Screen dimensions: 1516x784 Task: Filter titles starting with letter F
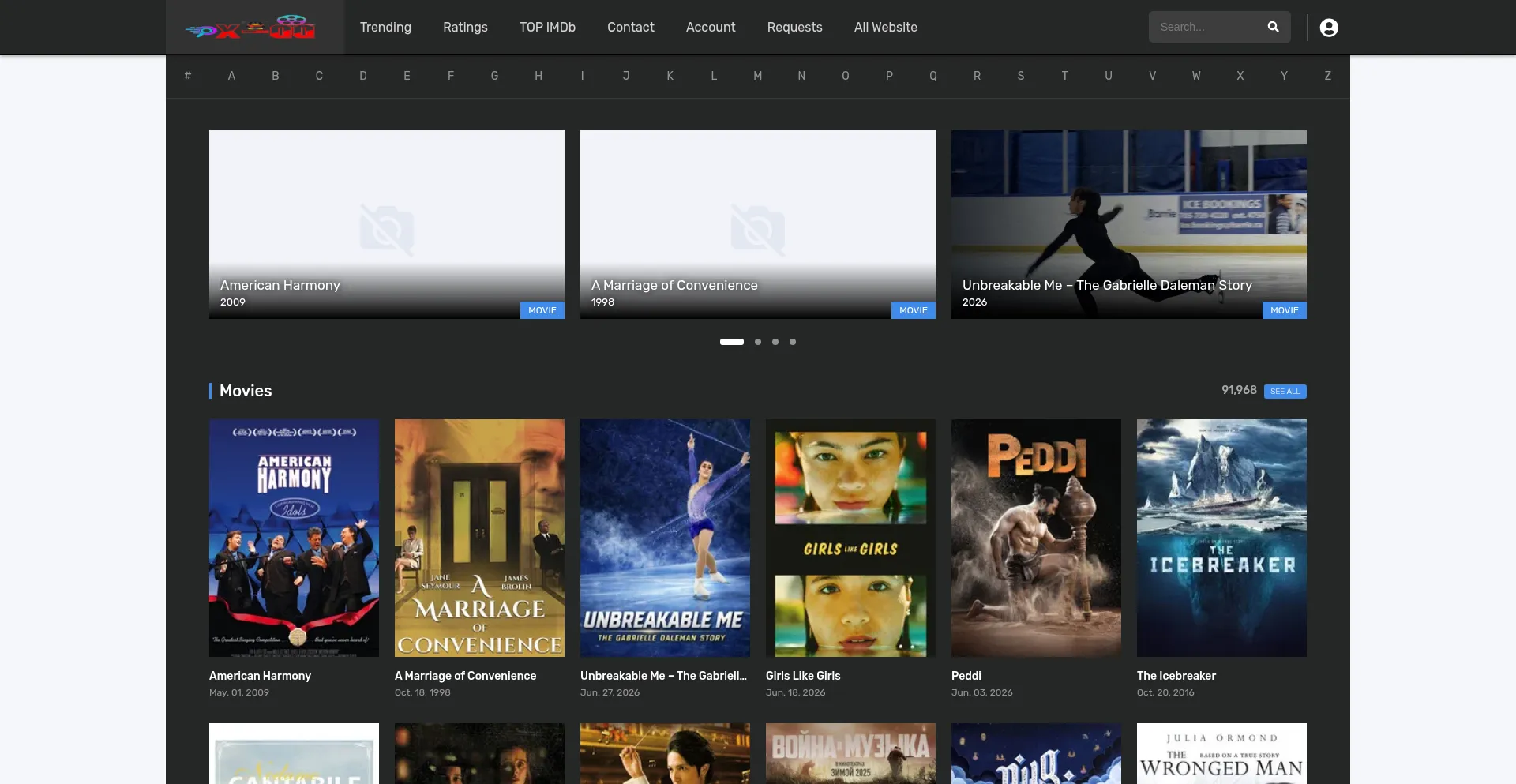[451, 76]
